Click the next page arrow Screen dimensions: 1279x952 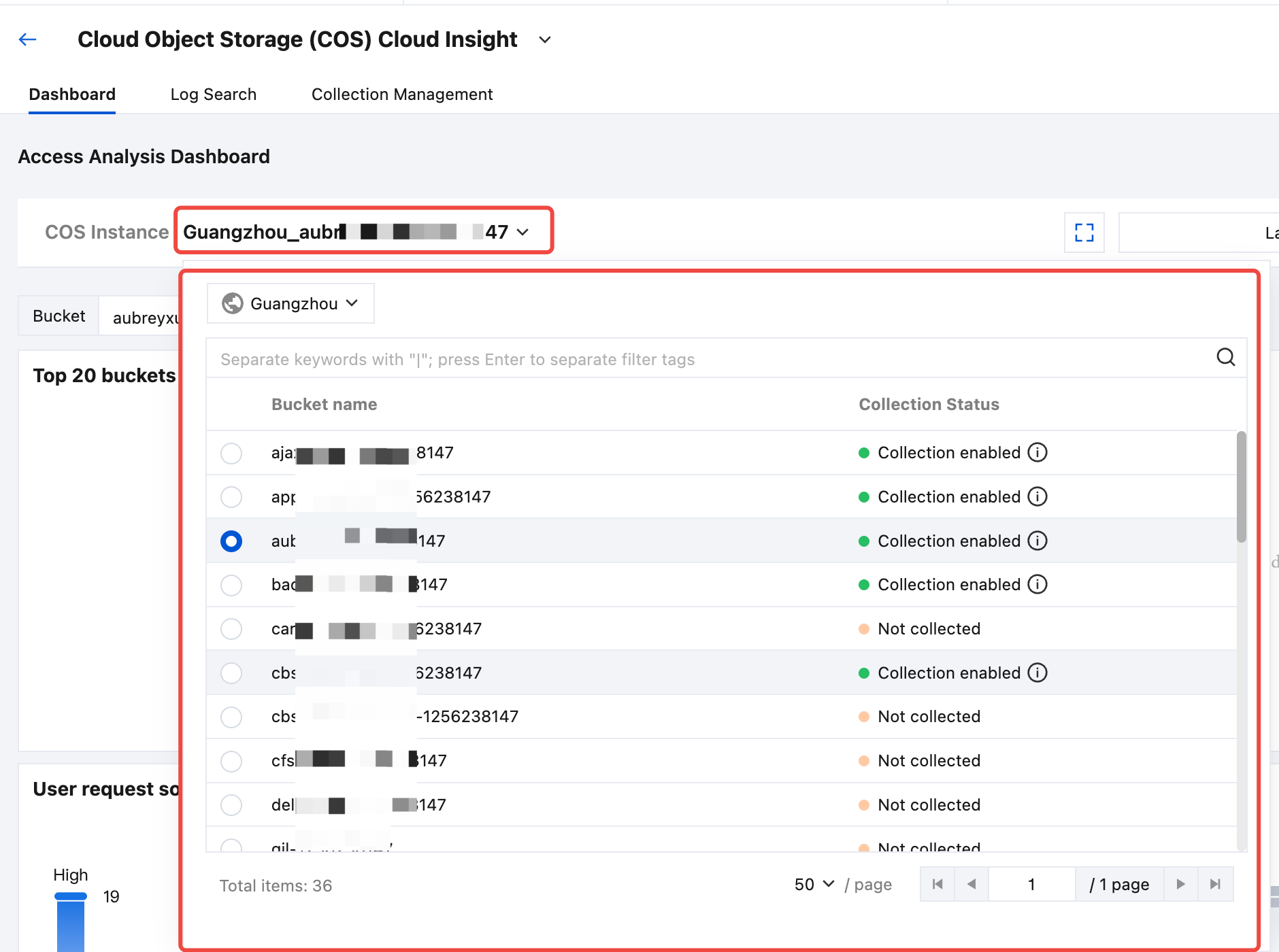pos(1181,884)
